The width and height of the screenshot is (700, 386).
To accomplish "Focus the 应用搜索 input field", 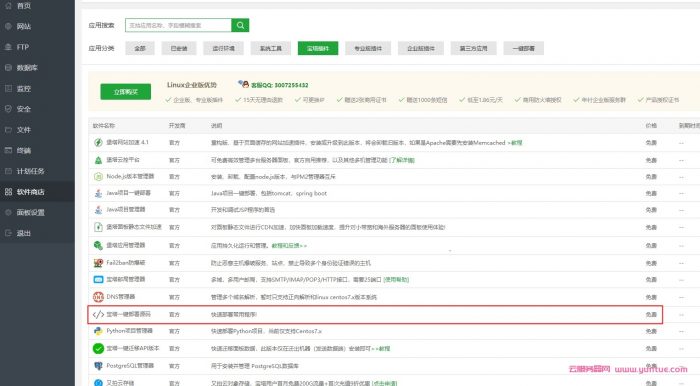I will [178, 25].
